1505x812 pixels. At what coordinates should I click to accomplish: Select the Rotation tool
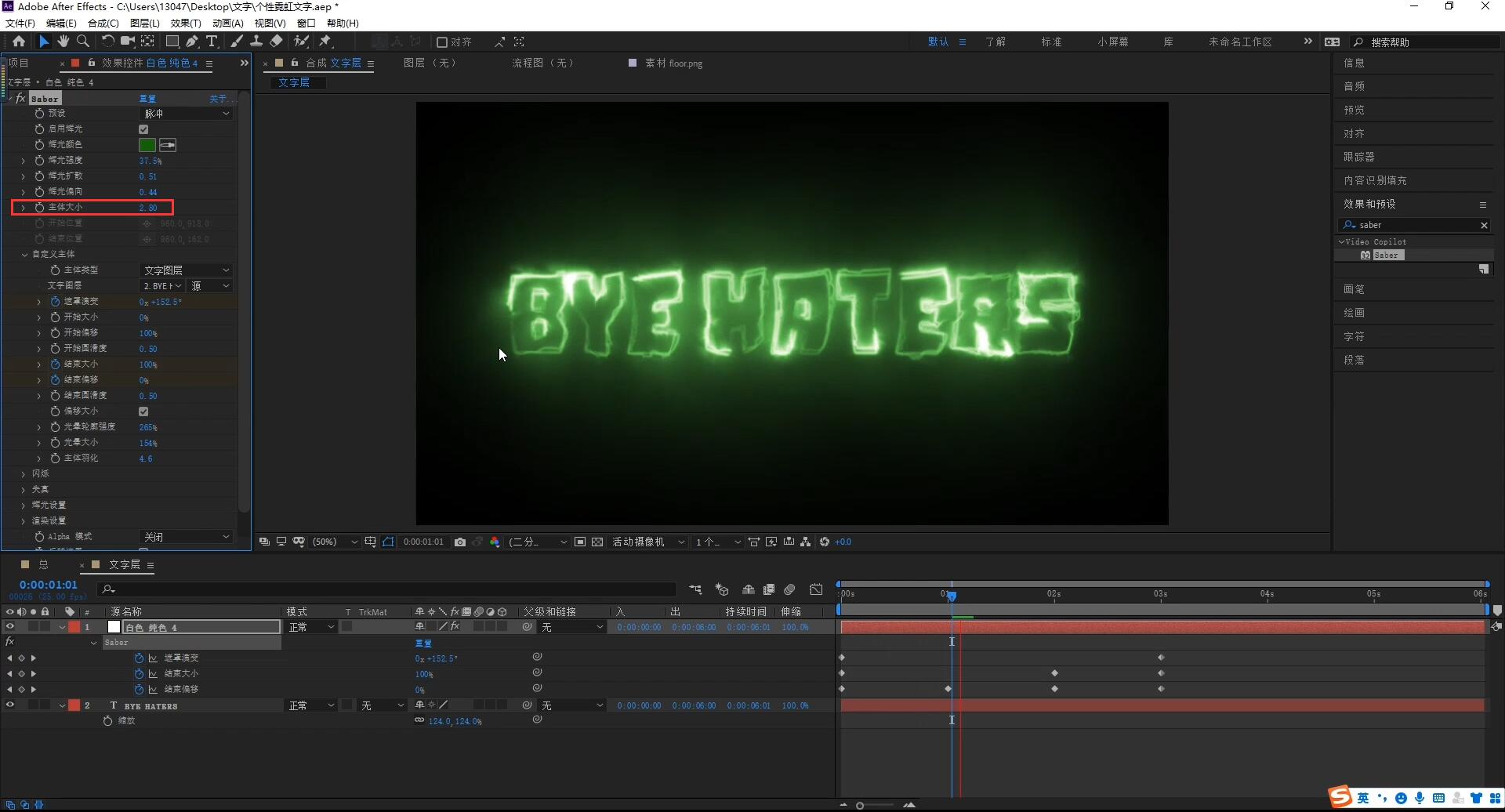(x=108, y=42)
